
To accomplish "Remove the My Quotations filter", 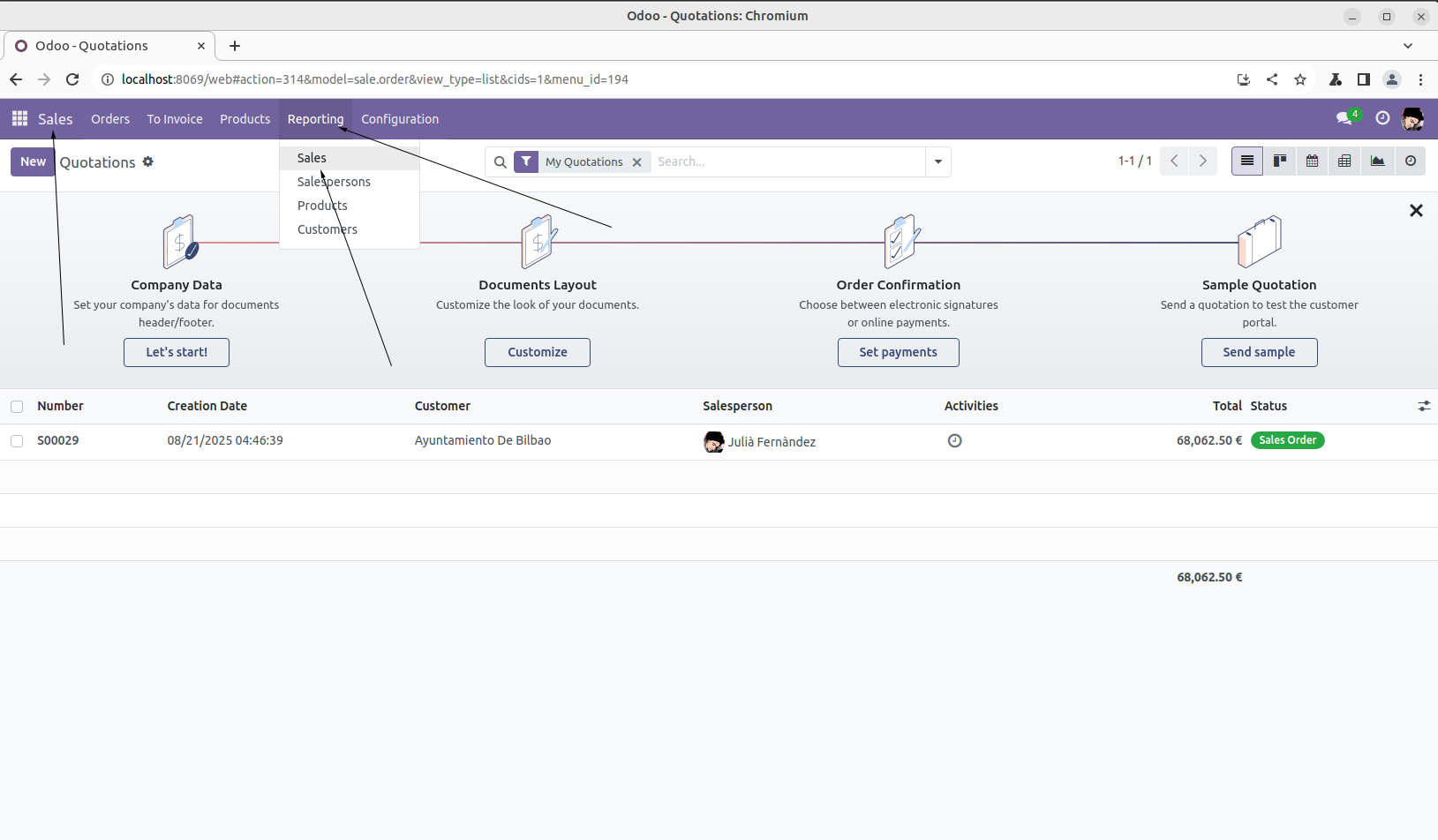I will (636, 162).
